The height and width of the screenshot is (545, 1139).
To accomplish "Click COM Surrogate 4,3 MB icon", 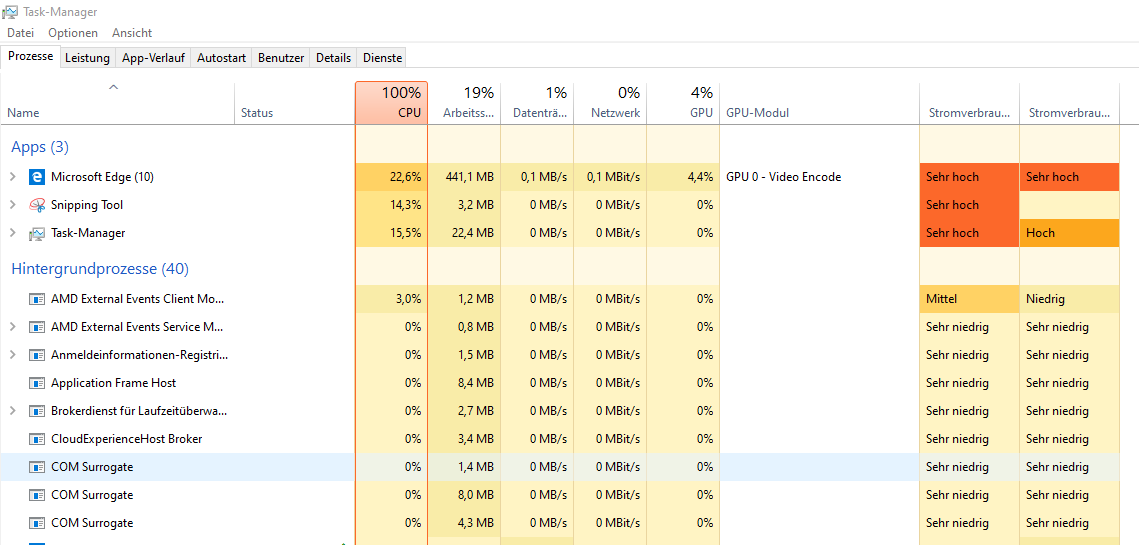I will (x=36, y=523).
